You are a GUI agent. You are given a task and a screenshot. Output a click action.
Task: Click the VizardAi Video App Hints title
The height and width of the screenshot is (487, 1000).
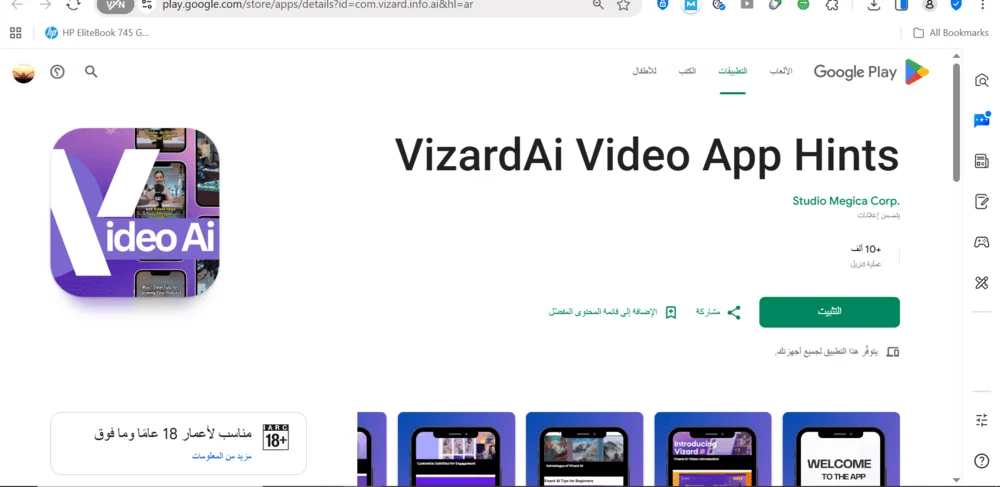point(647,155)
